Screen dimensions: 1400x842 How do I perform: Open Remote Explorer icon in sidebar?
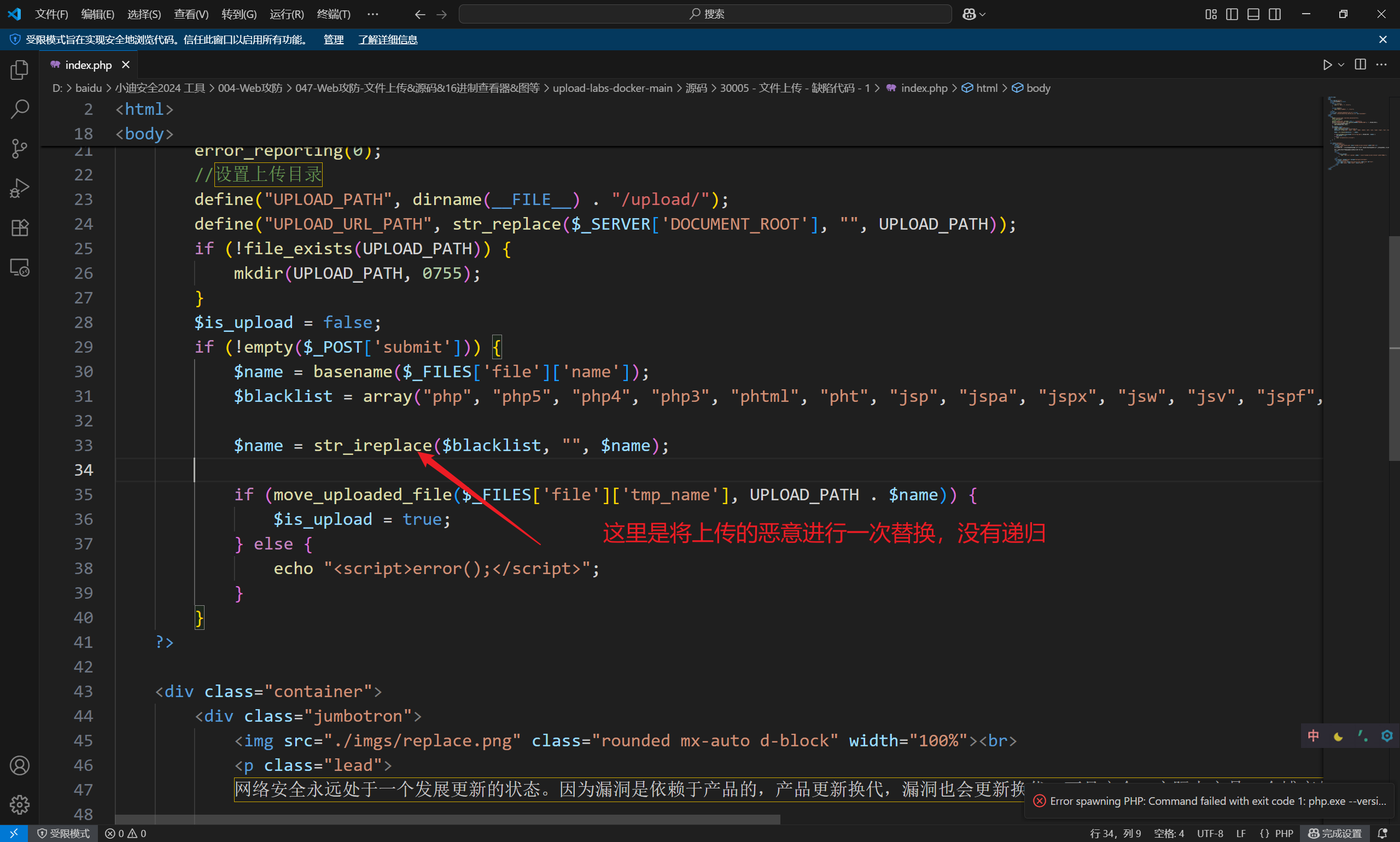pyautogui.click(x=19, y=267)
